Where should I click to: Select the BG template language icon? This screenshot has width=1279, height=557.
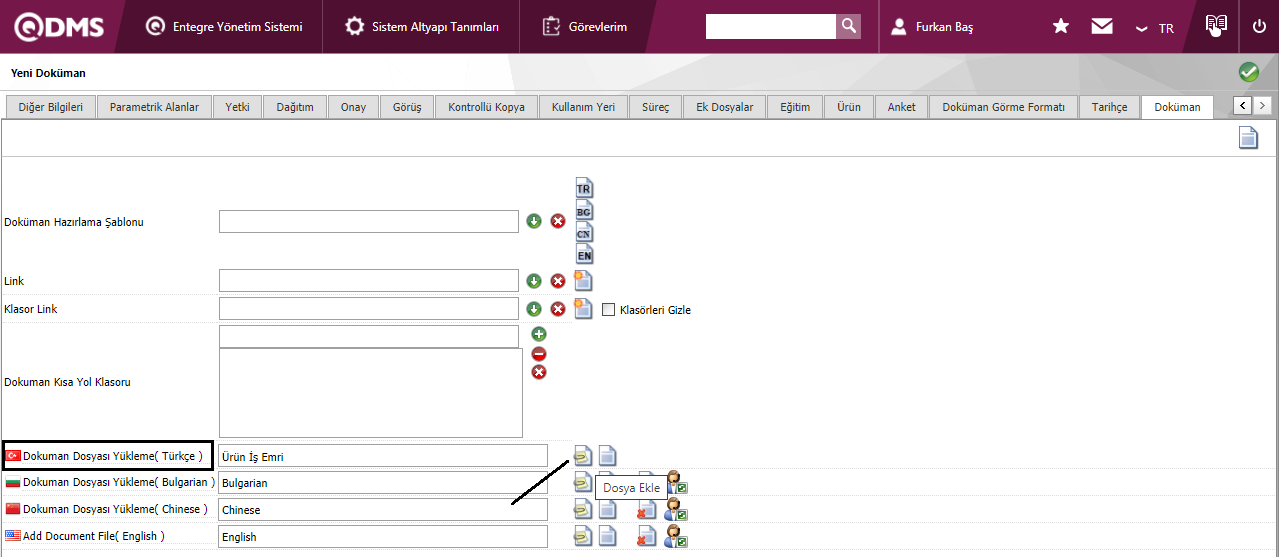(584, 210)
